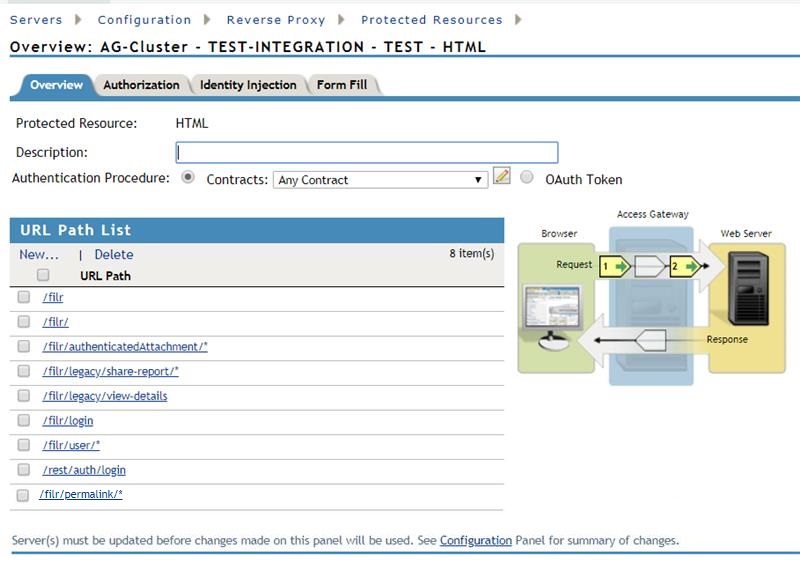Viewport: 800px width, 581px height.
Task: Select the OAuth Token radio button
Action: pos(526,179)
